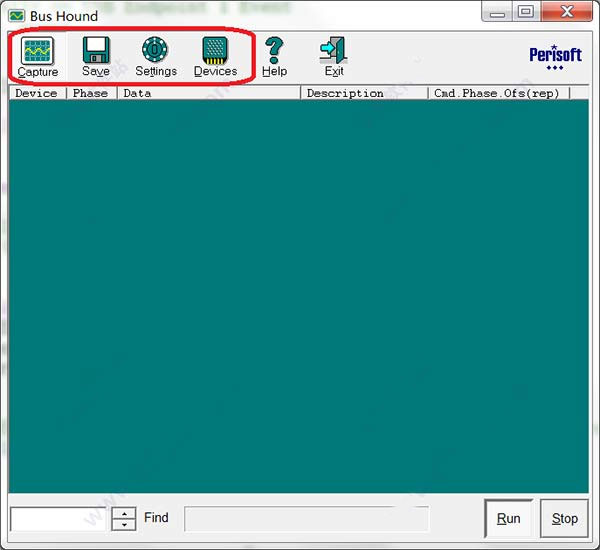
Task: Click the Exit door icon
Action: coord(334,50)
